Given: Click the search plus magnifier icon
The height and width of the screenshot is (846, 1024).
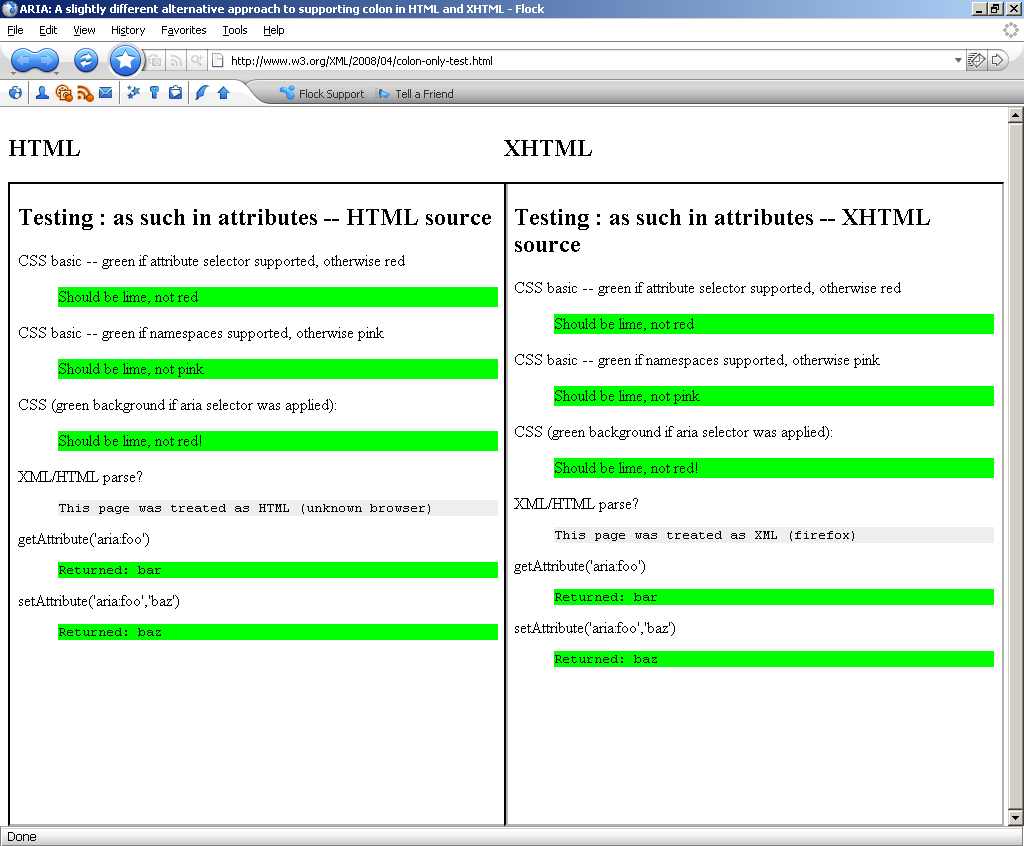Looking at the screenshot, I should (x=196, y=61).
